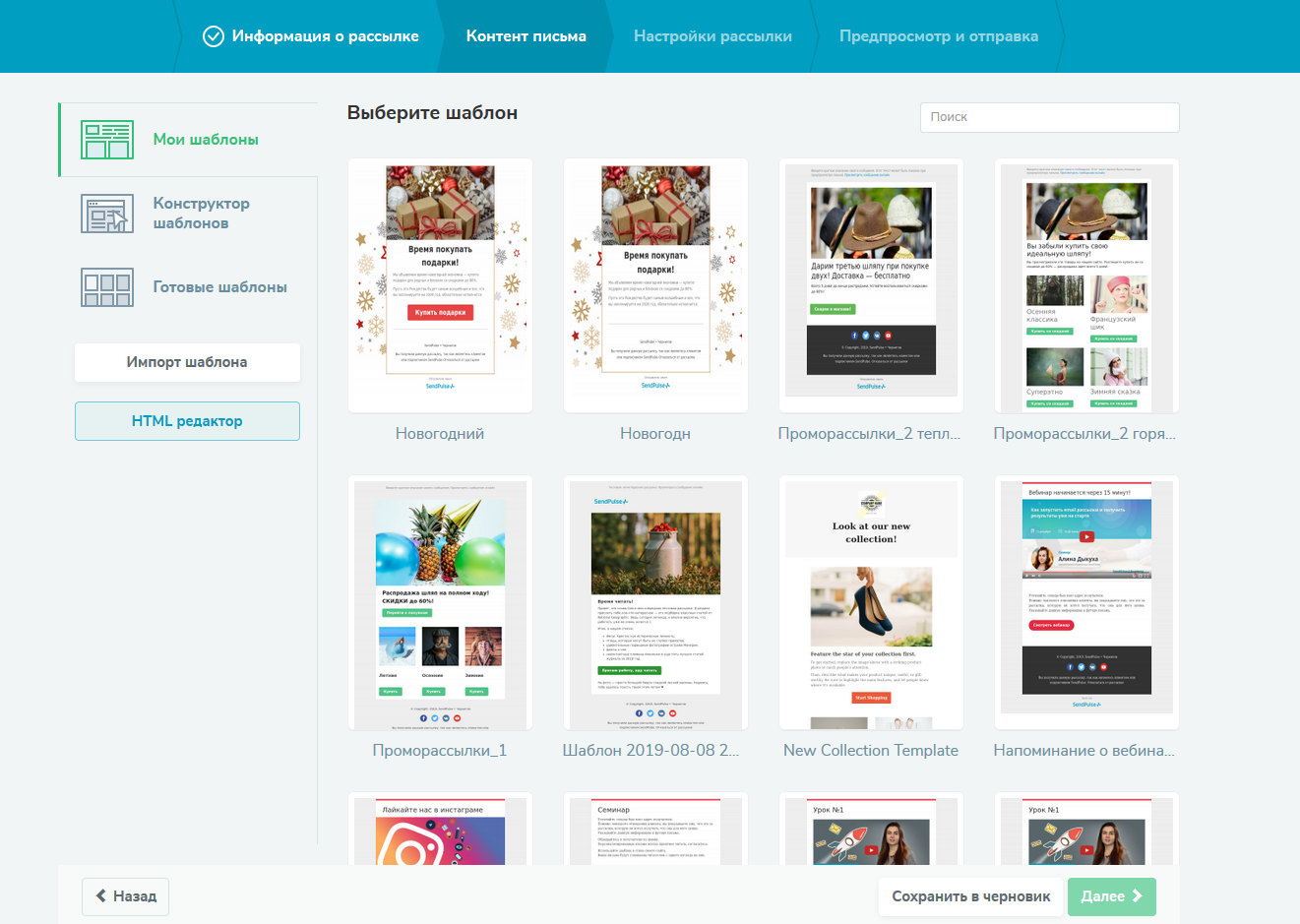Click the checkmark icon beside Информация о рассылке
Viewport: 1300px width, 924px height.
point(214,36)
